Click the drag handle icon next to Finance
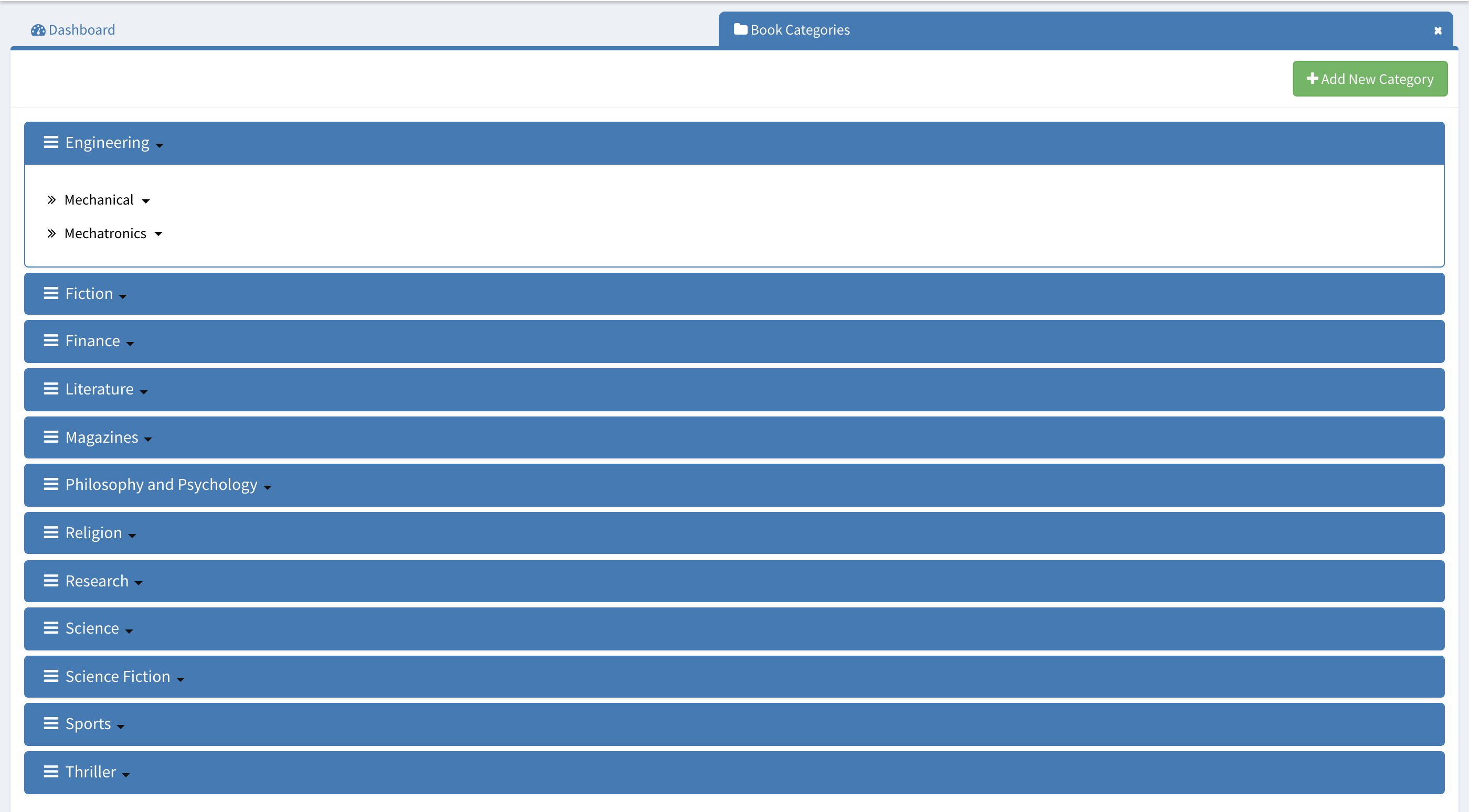The height and width of the screenshot is (812, 1469). coord(51,341)
